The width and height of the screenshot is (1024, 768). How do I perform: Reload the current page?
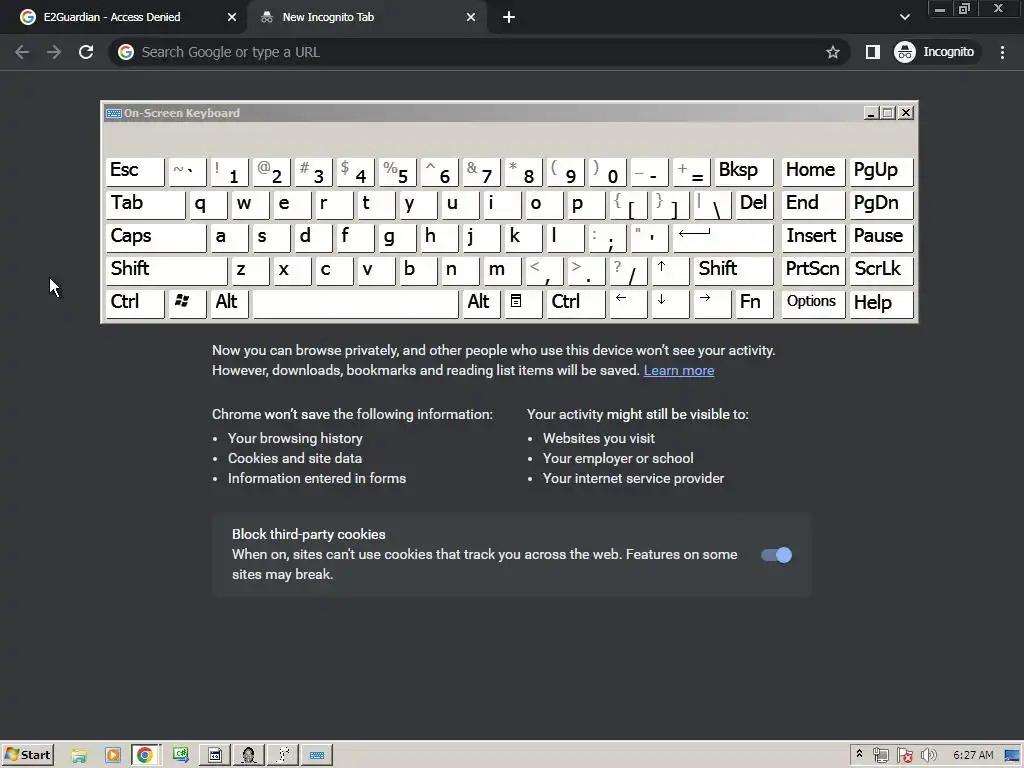click(86, 52)
